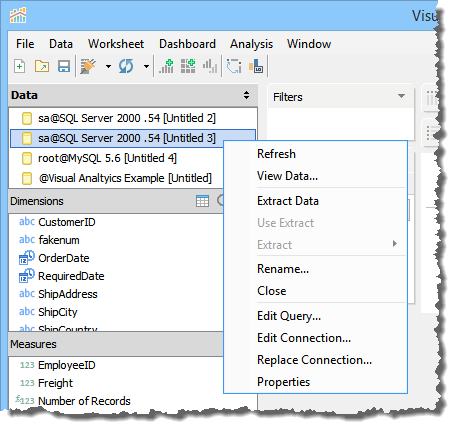Expand the Filters shelf dropdown arrow
456x429 pixels.
402,96
